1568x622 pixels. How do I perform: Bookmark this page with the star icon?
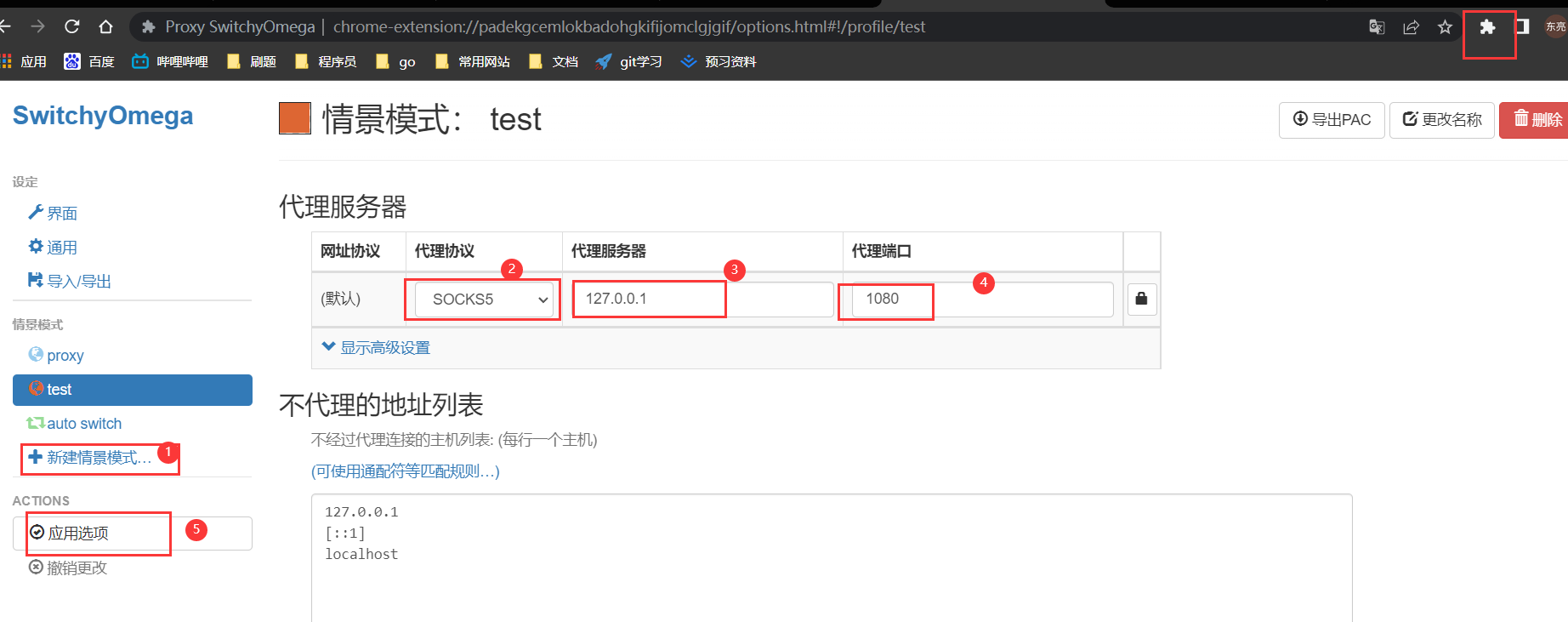click(1445, 27)
